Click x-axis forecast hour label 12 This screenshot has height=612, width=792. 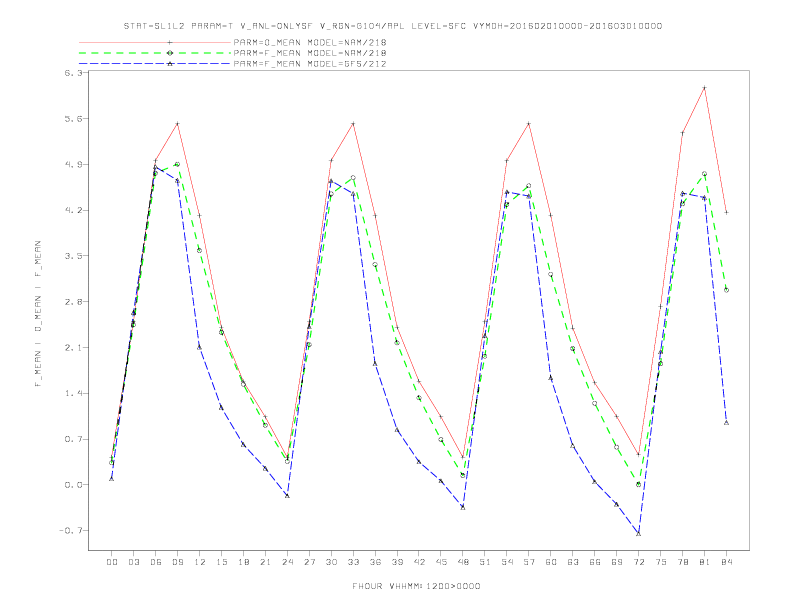(x=200, y=562)
